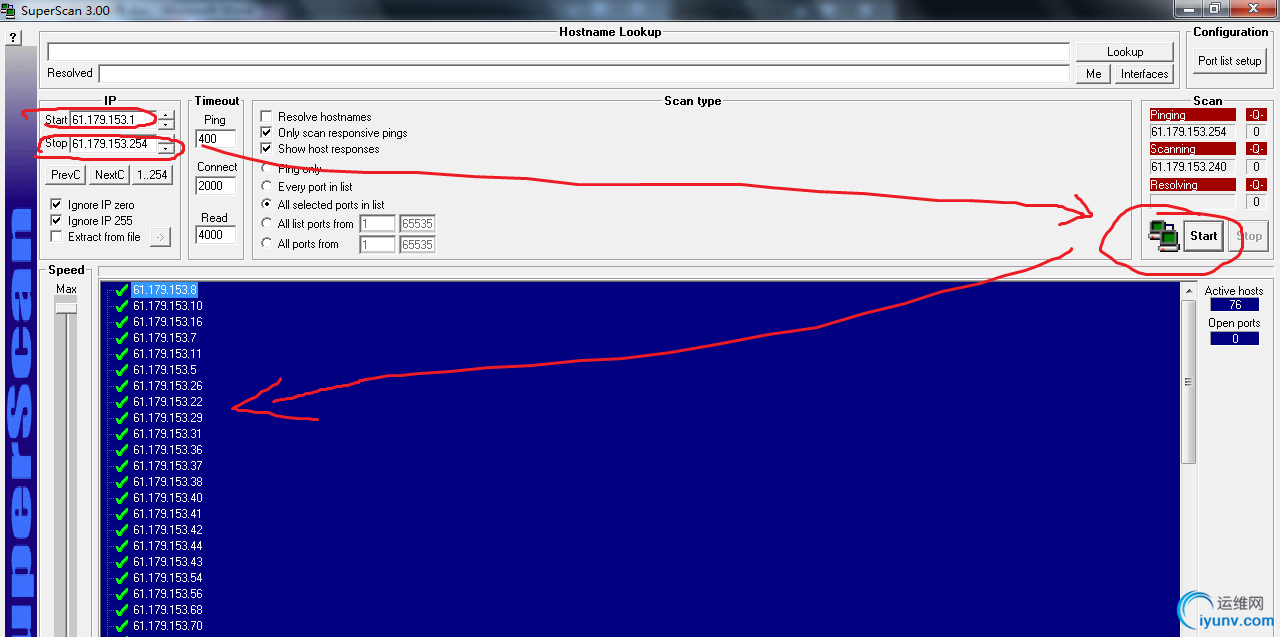Click the green check icon for 61.179.153.68

pos(122,610)
